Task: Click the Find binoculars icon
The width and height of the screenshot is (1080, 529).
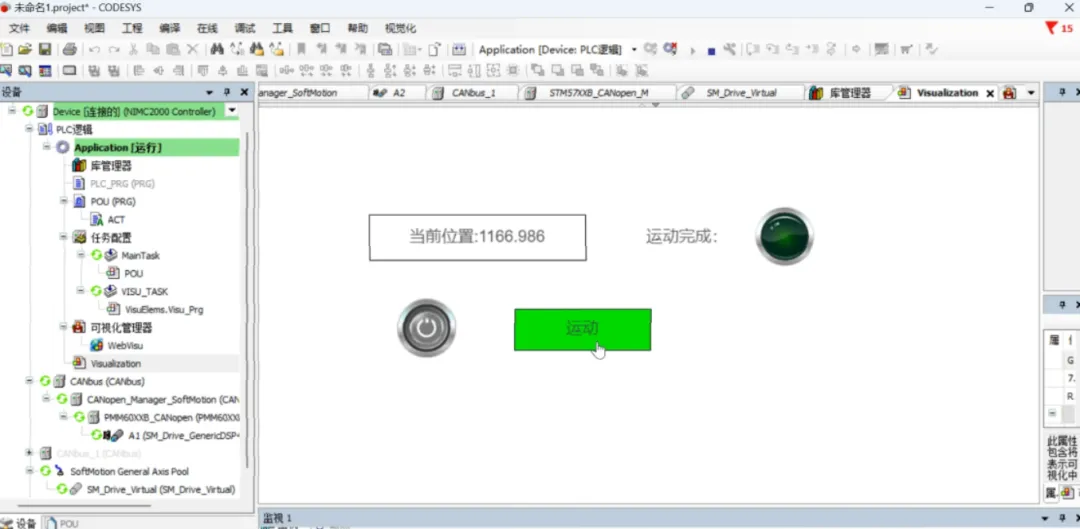Action: click(217, 50)
